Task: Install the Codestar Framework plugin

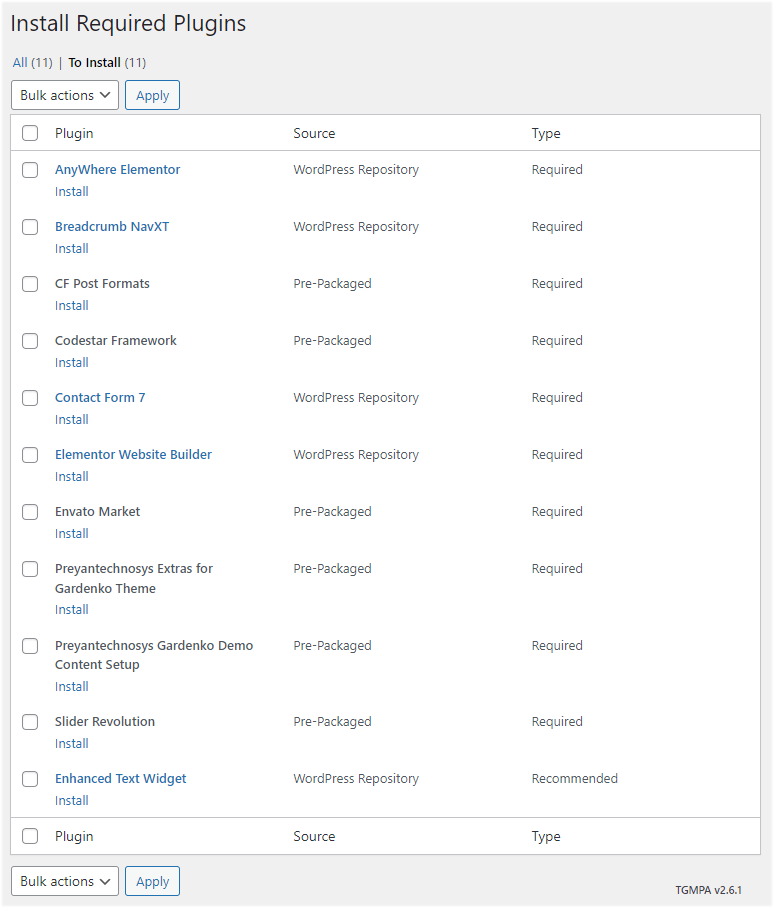Action: (x=72, y=363)
